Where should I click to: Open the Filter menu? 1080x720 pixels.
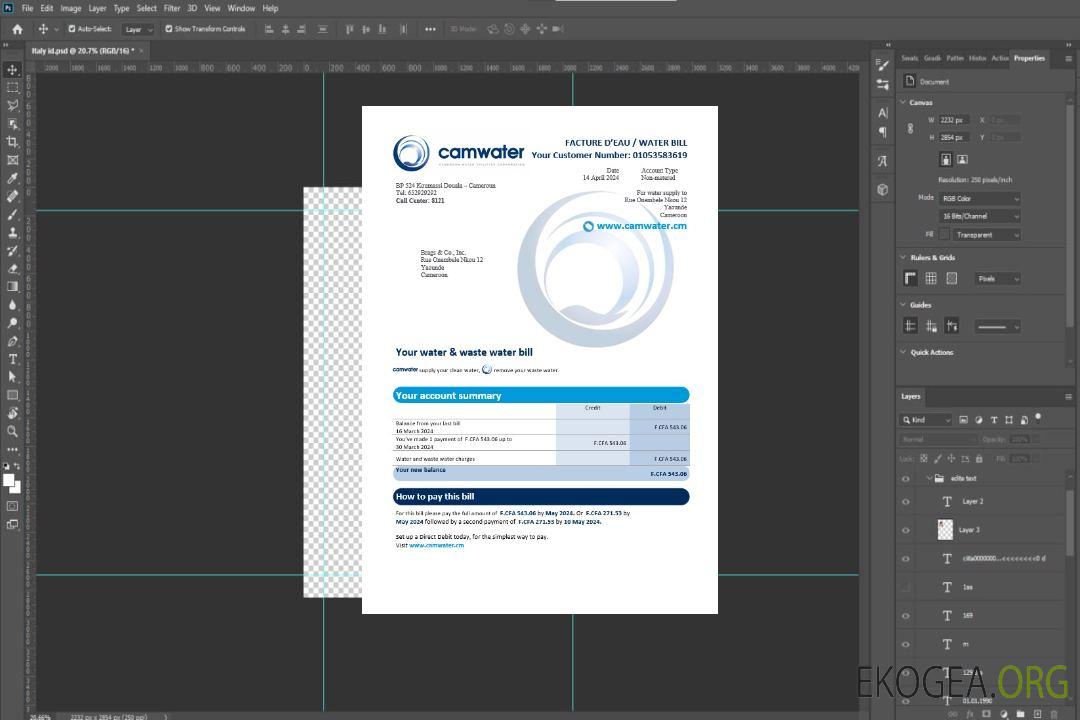point(172,8)
